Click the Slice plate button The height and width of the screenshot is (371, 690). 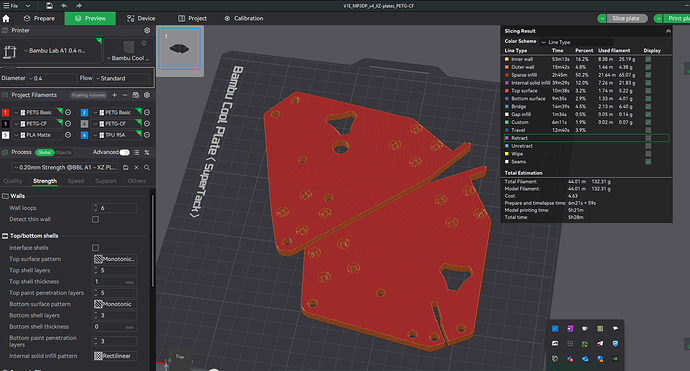[x=626, y=18]
